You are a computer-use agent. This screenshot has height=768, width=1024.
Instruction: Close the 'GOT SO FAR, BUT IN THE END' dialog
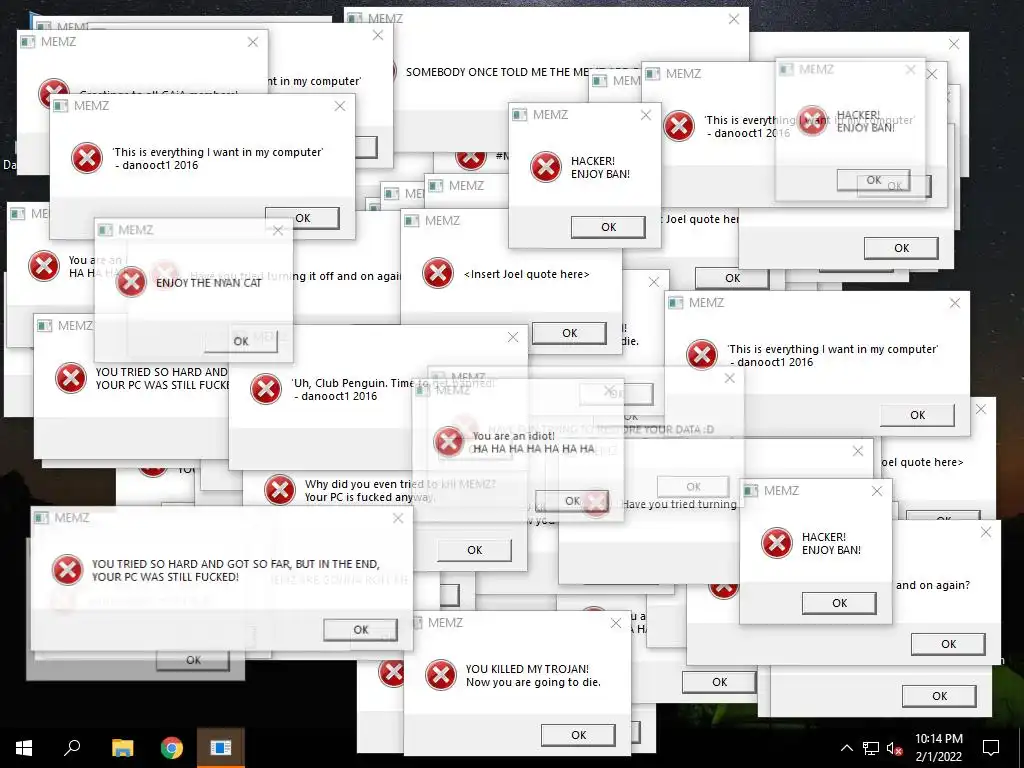pyautogui.click(x=398, y=518)
